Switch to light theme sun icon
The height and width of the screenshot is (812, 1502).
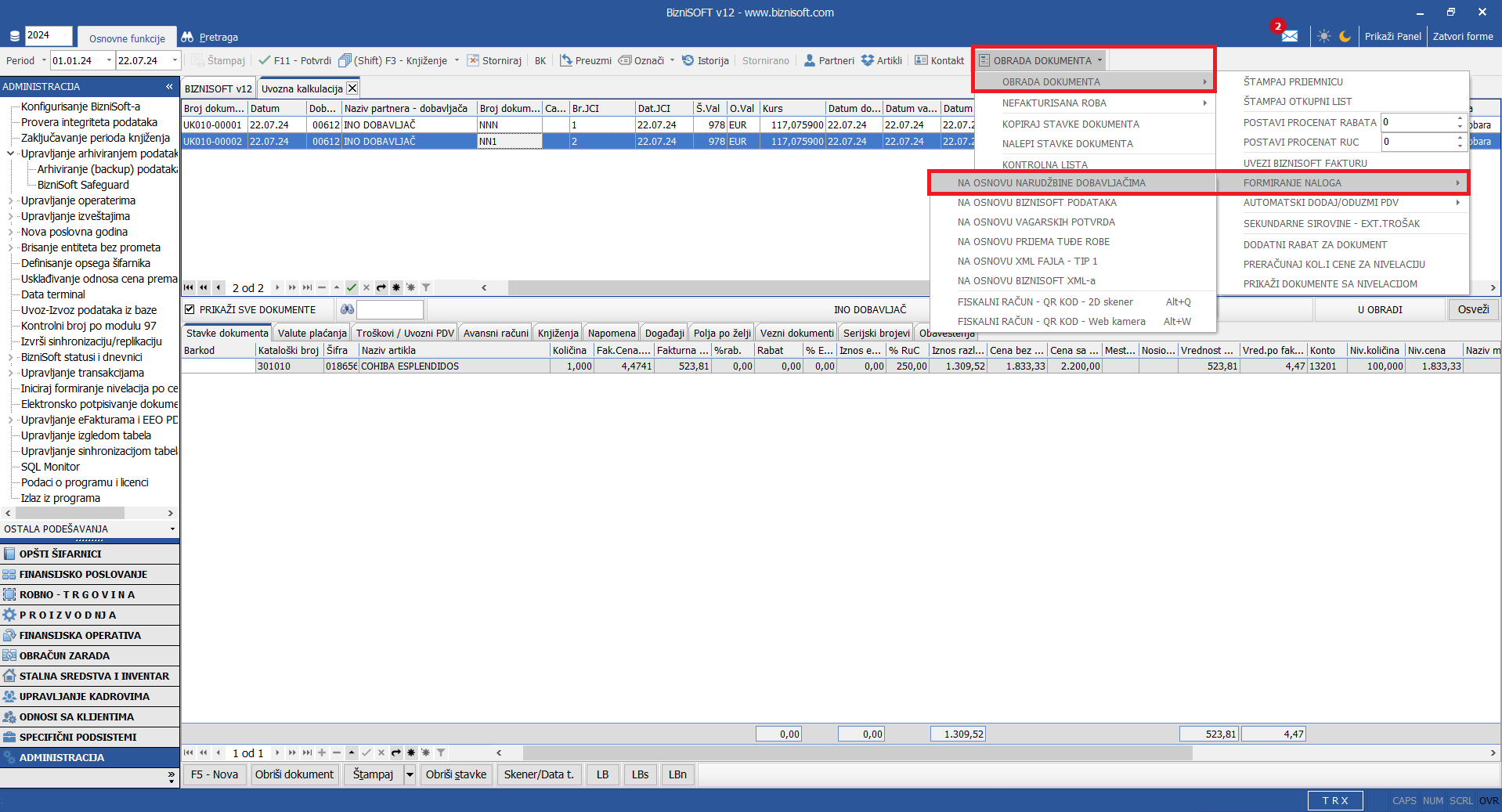coord(1323,36)
